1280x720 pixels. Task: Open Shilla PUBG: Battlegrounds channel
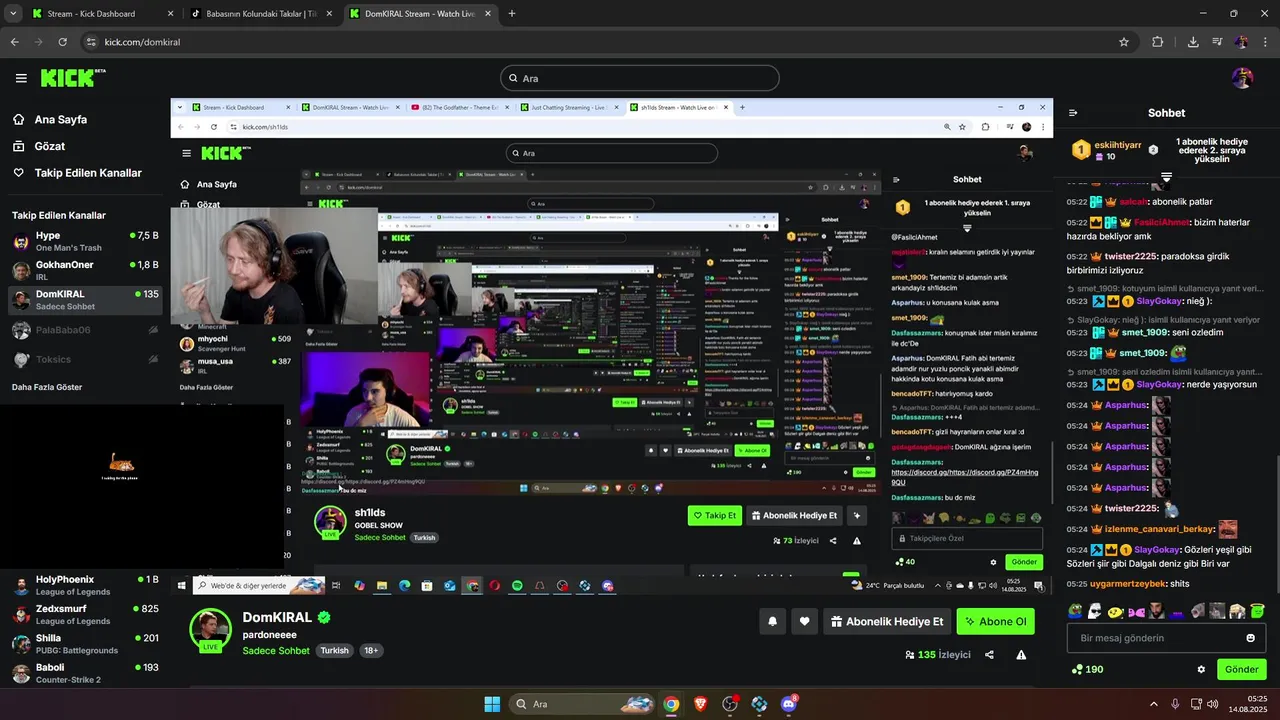(85, 643)
